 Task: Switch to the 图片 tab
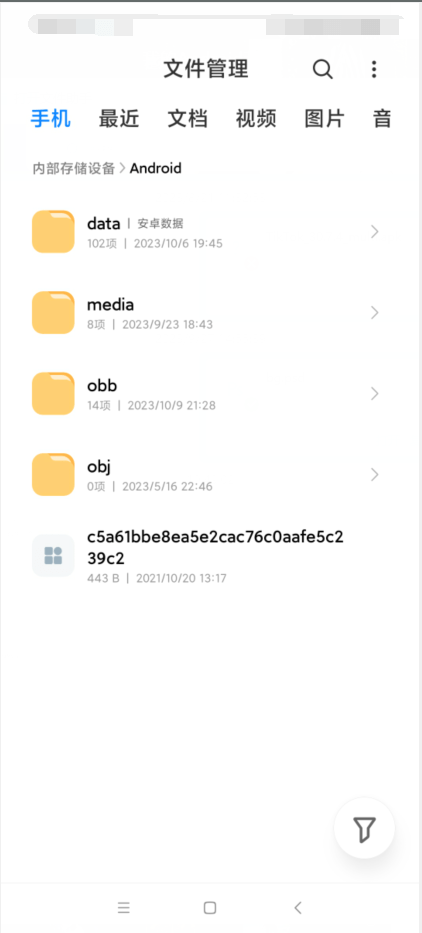pos(324,118)
